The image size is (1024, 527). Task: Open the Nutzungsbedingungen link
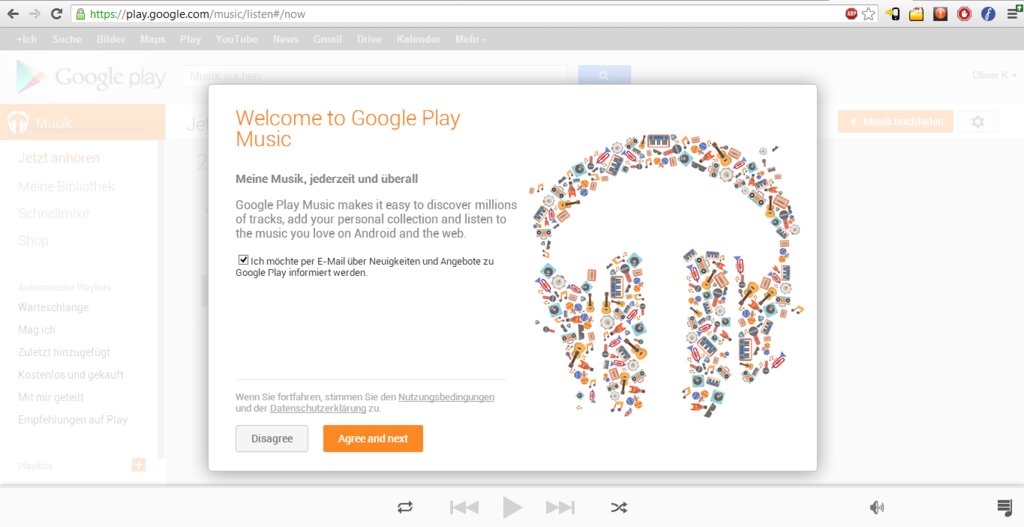pyautogui.click(x=446, y=397)
